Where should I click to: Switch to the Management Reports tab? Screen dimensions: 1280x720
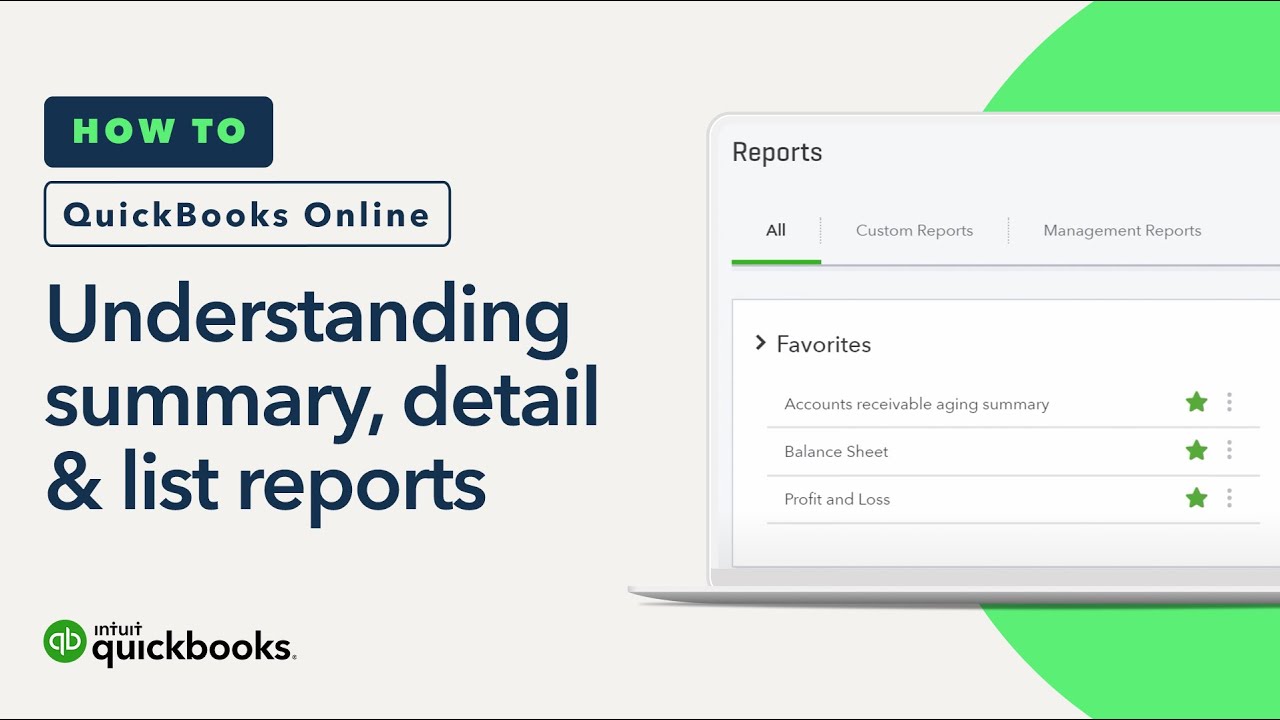(1122, 230)
